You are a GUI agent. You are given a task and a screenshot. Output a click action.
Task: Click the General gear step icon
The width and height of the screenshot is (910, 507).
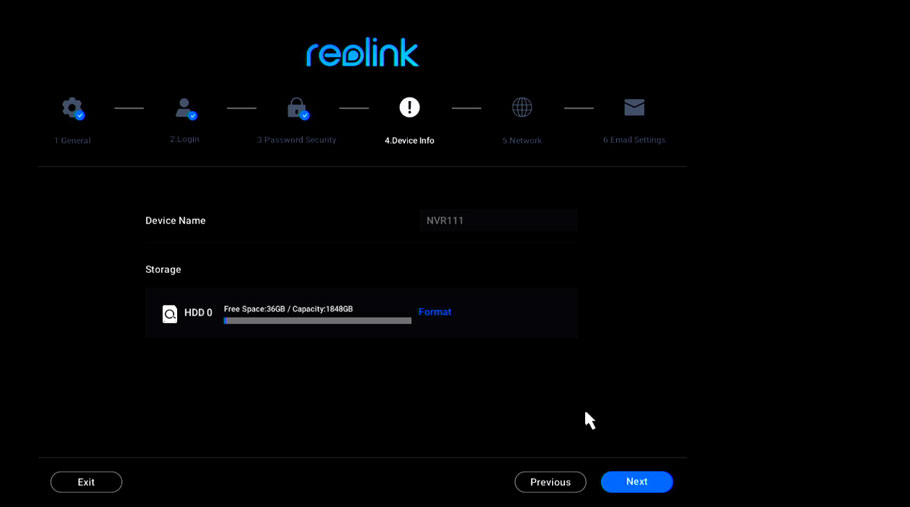pos(72,107)
